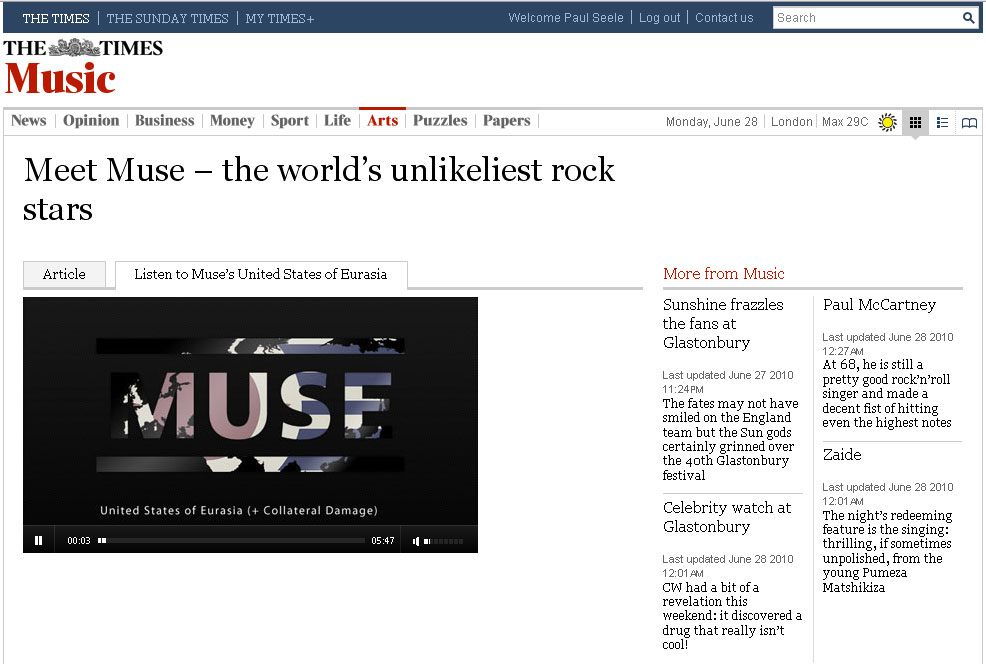Go to the Opinion section
This screenshot has height=664, width=986.
click(91, 121)
